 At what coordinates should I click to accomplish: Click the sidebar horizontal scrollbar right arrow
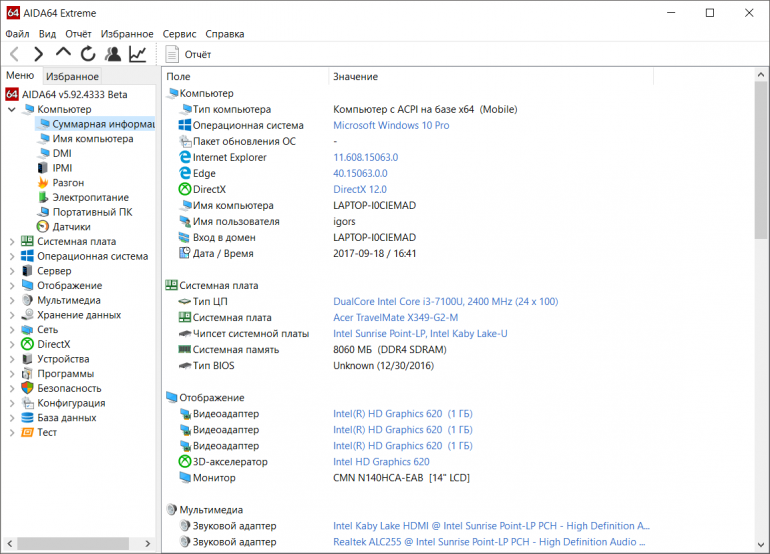pos(147,543)
